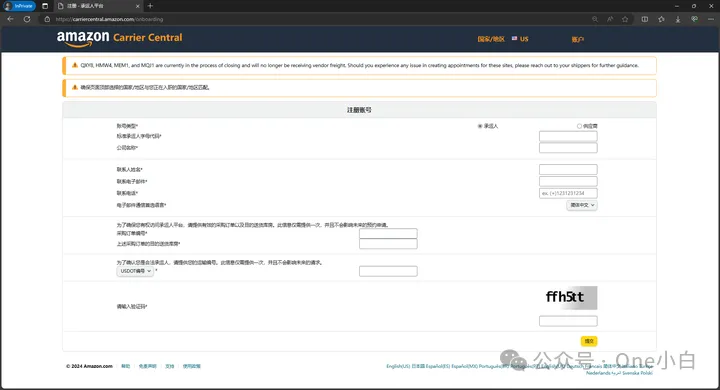The width and height of the screenshot is (720, 390).
Task: Open the fourth footer link, terms of use
Action: click(x=191, y=366)
